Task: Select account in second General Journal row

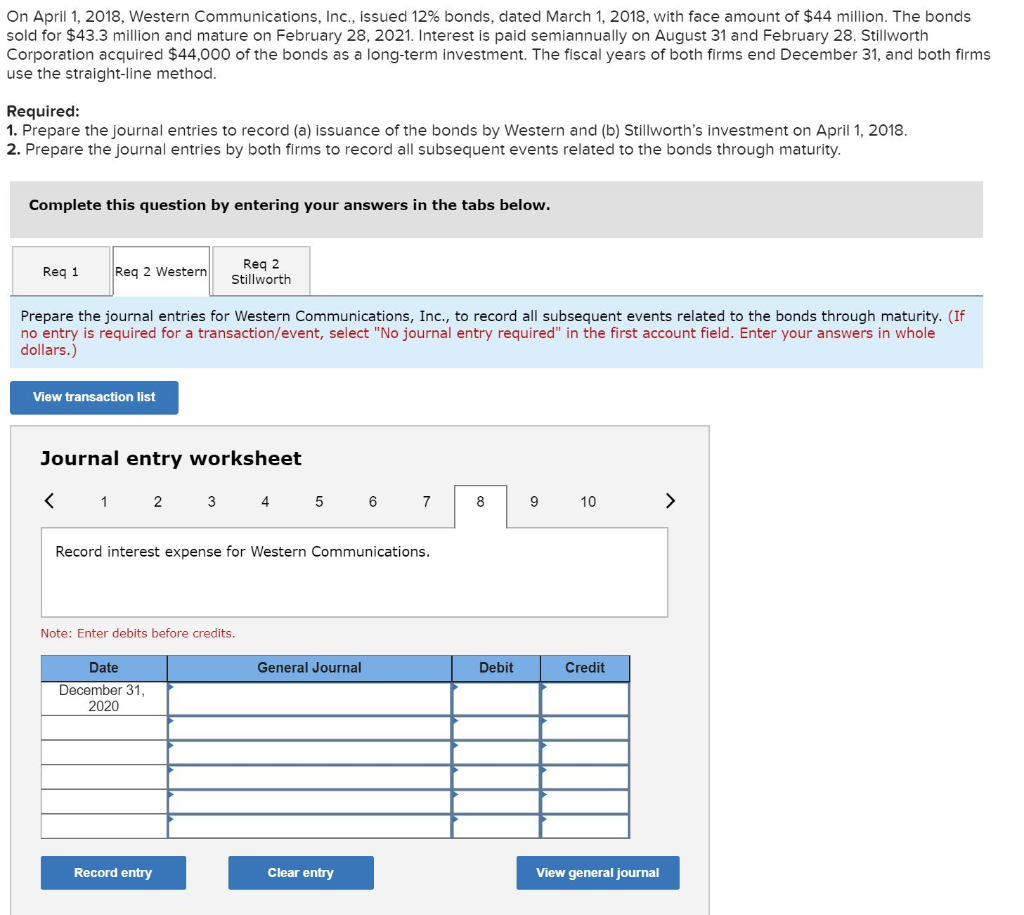Action: pos(310,728)
